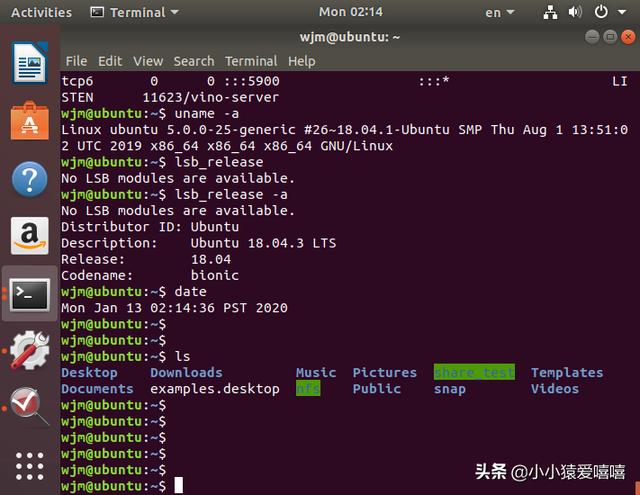The width and height of the screenshot is (640, 495).
Task: Open the Help menu
Action: 302,61
